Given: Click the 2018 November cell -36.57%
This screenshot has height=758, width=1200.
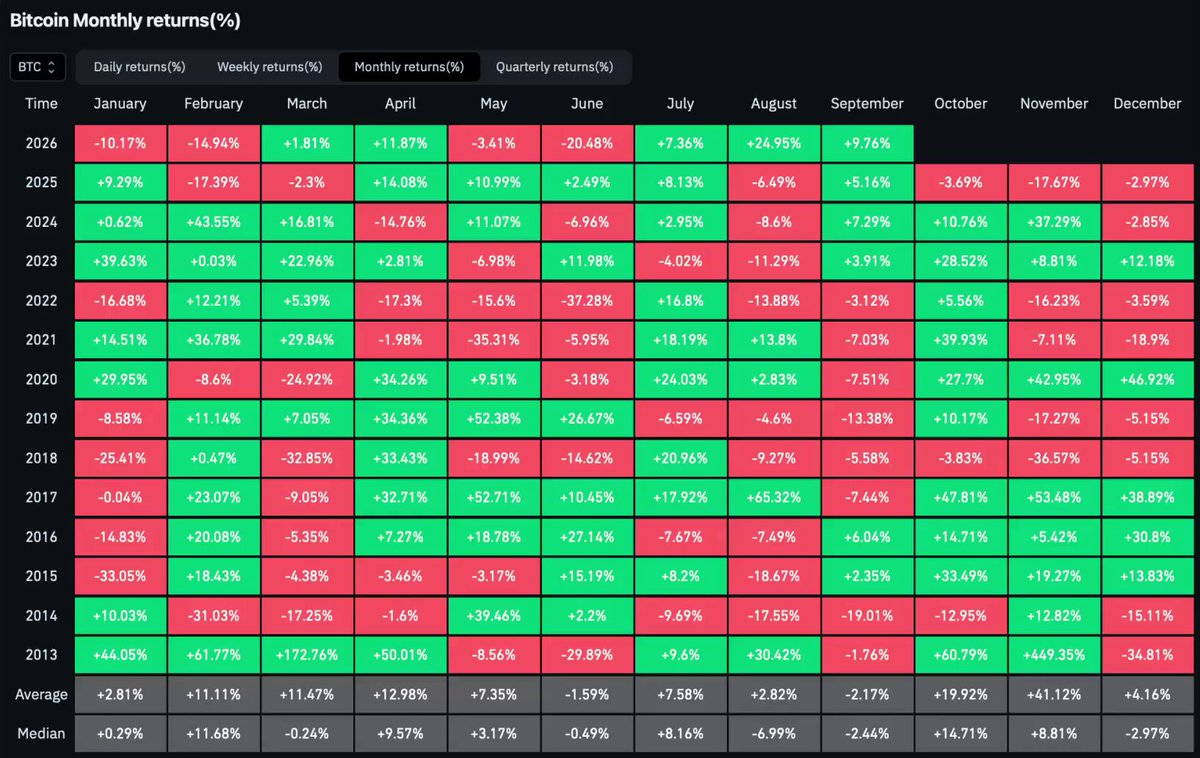Looking at the screenshot, I should click(1054, 458).
